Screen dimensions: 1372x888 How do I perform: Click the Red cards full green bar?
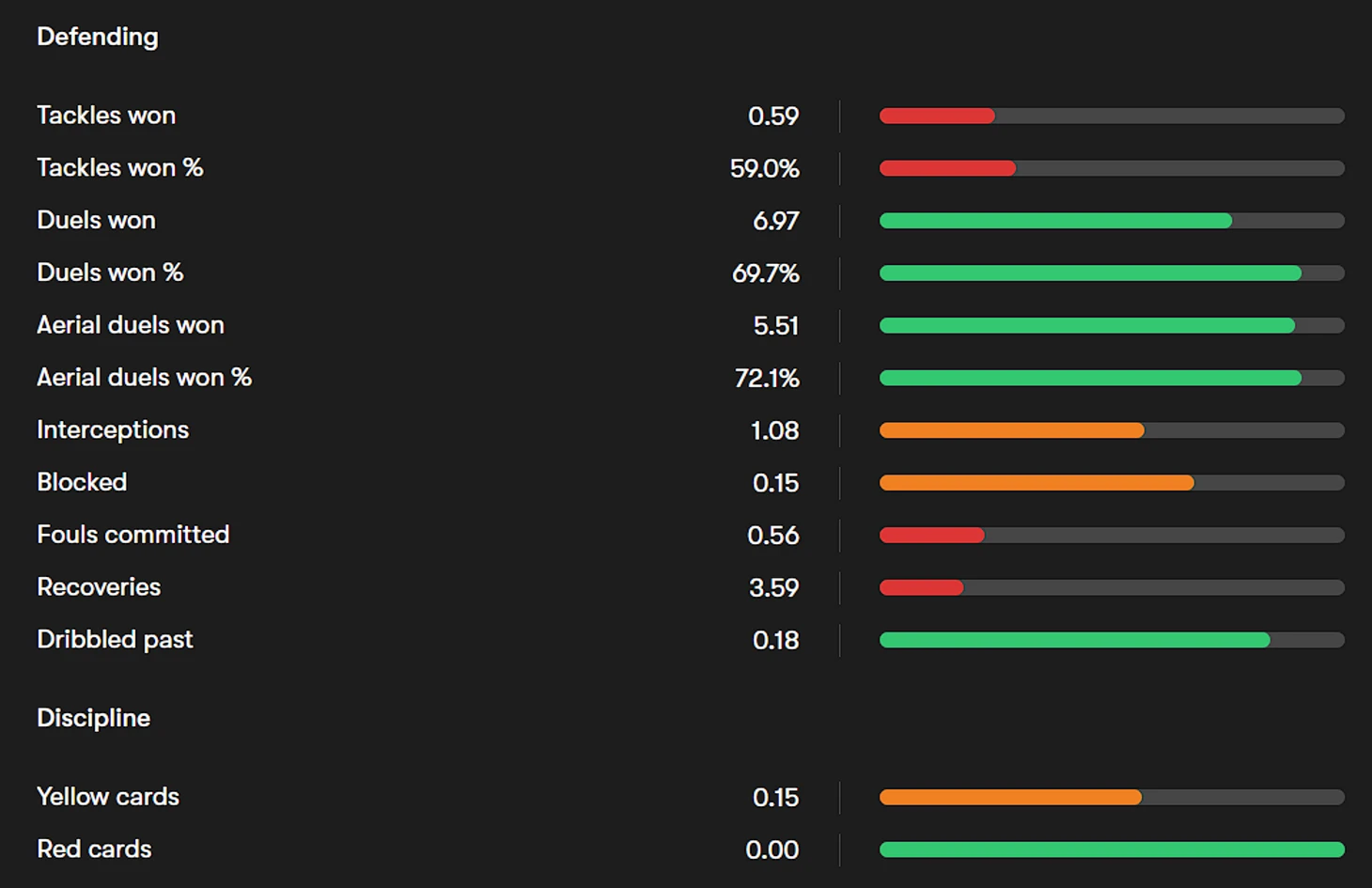click(1111, 850)
